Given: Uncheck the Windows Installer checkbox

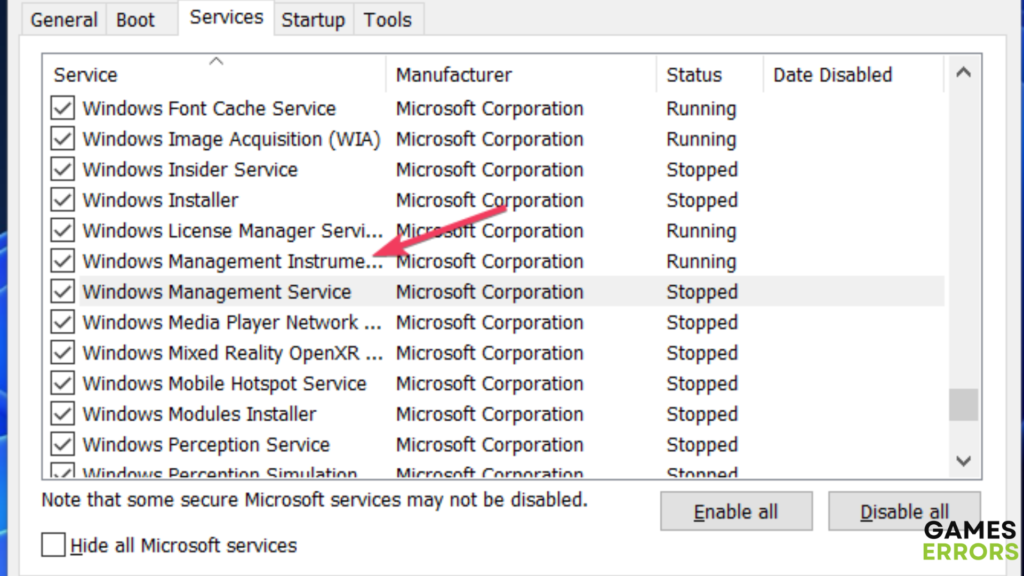Looking at the screenshot, I should tap(63, 200).
